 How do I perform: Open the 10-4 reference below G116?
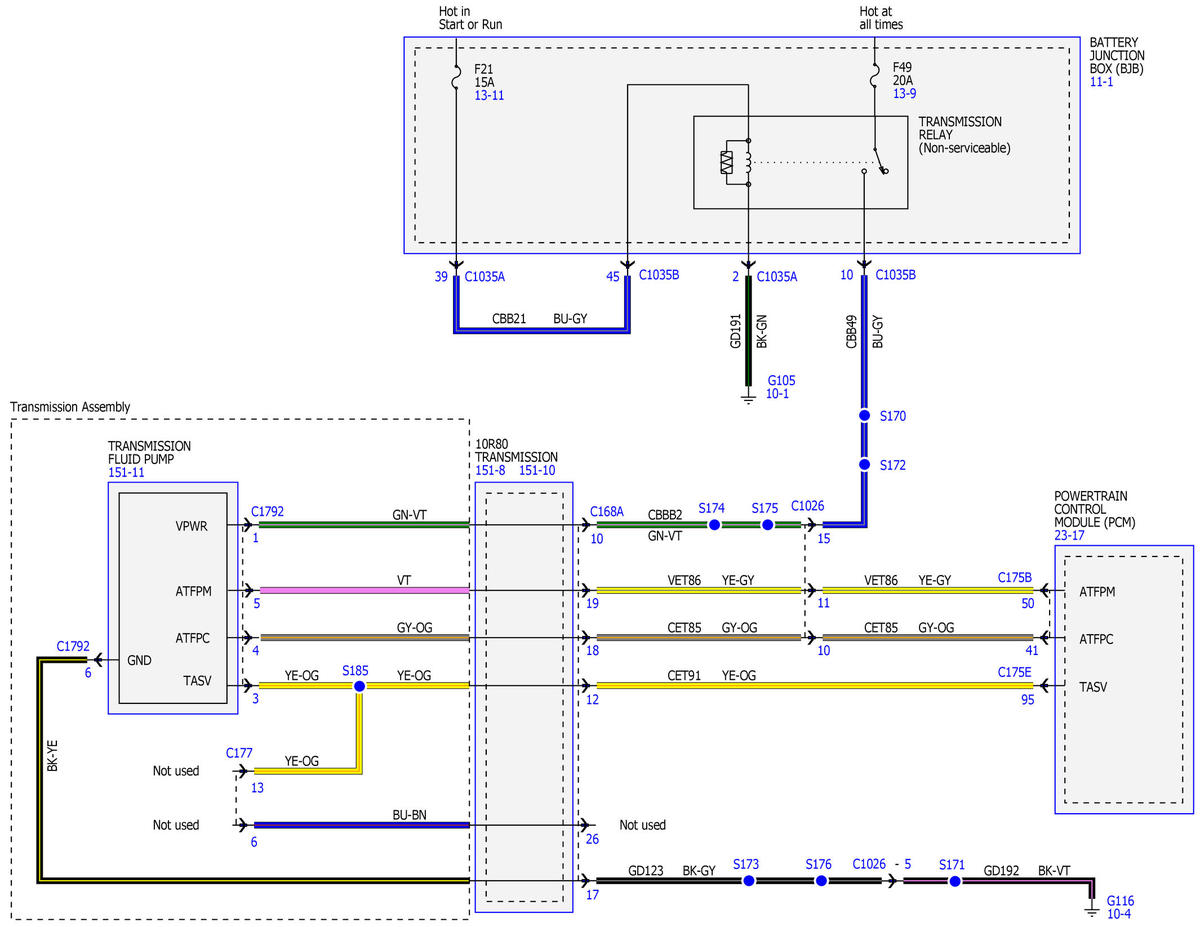[x=1119, y=915]
